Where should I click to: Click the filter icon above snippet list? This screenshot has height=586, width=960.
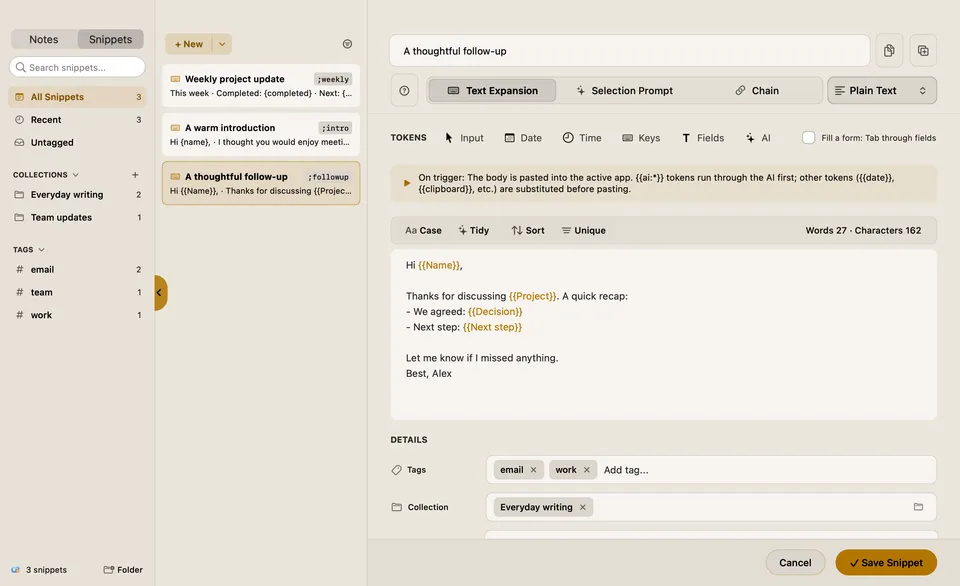(x=347, y=44)
